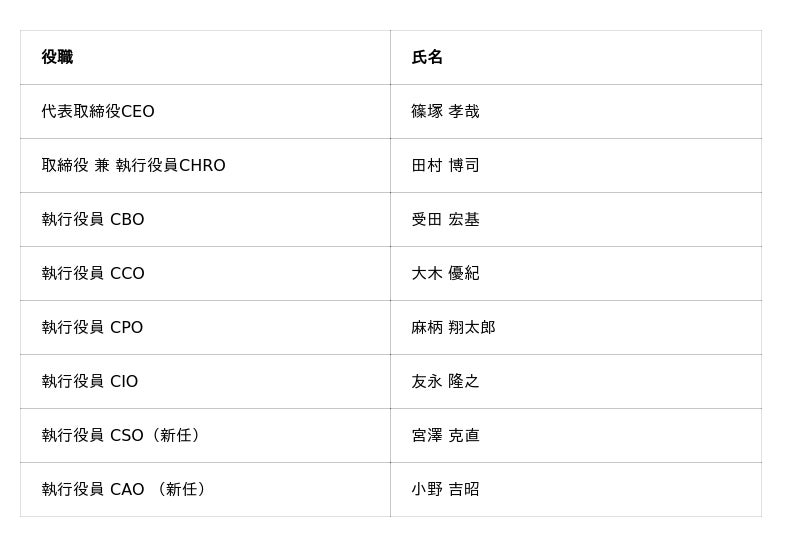Click the 氏名 column header
Screen dimensions: 800x547
click(427, 58)
